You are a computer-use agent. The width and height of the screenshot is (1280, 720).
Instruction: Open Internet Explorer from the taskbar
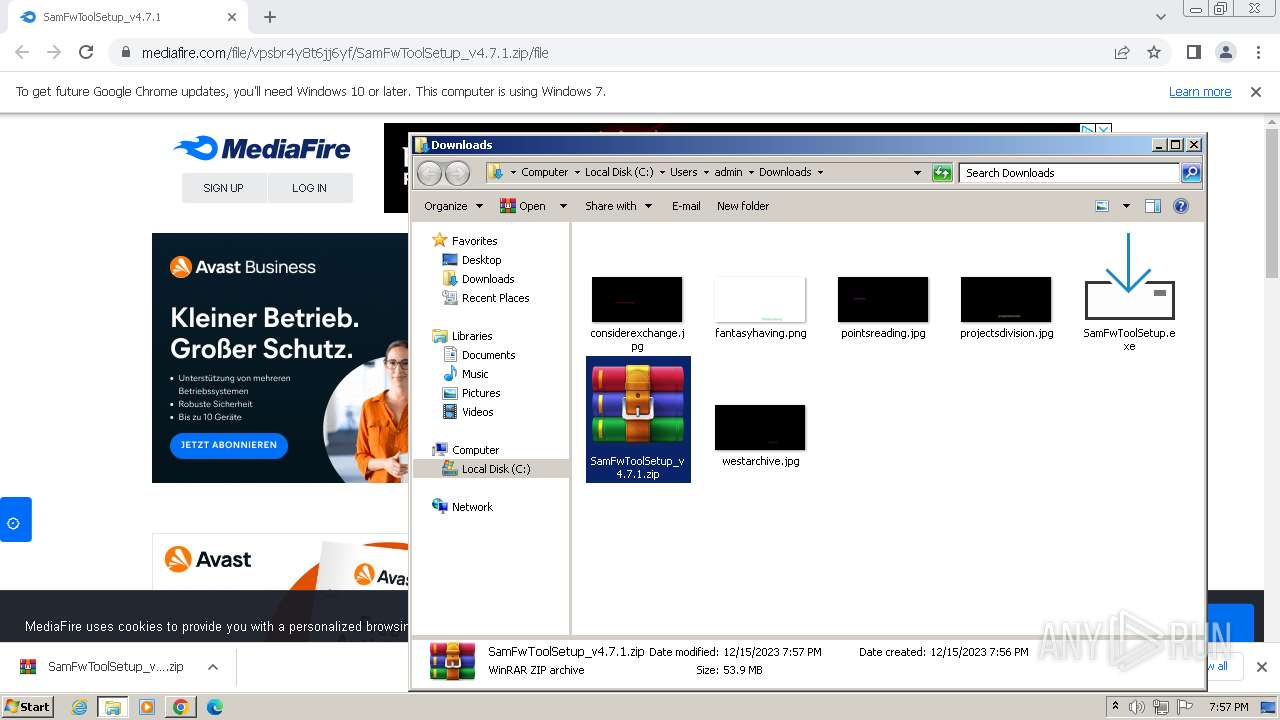point(80,707)
